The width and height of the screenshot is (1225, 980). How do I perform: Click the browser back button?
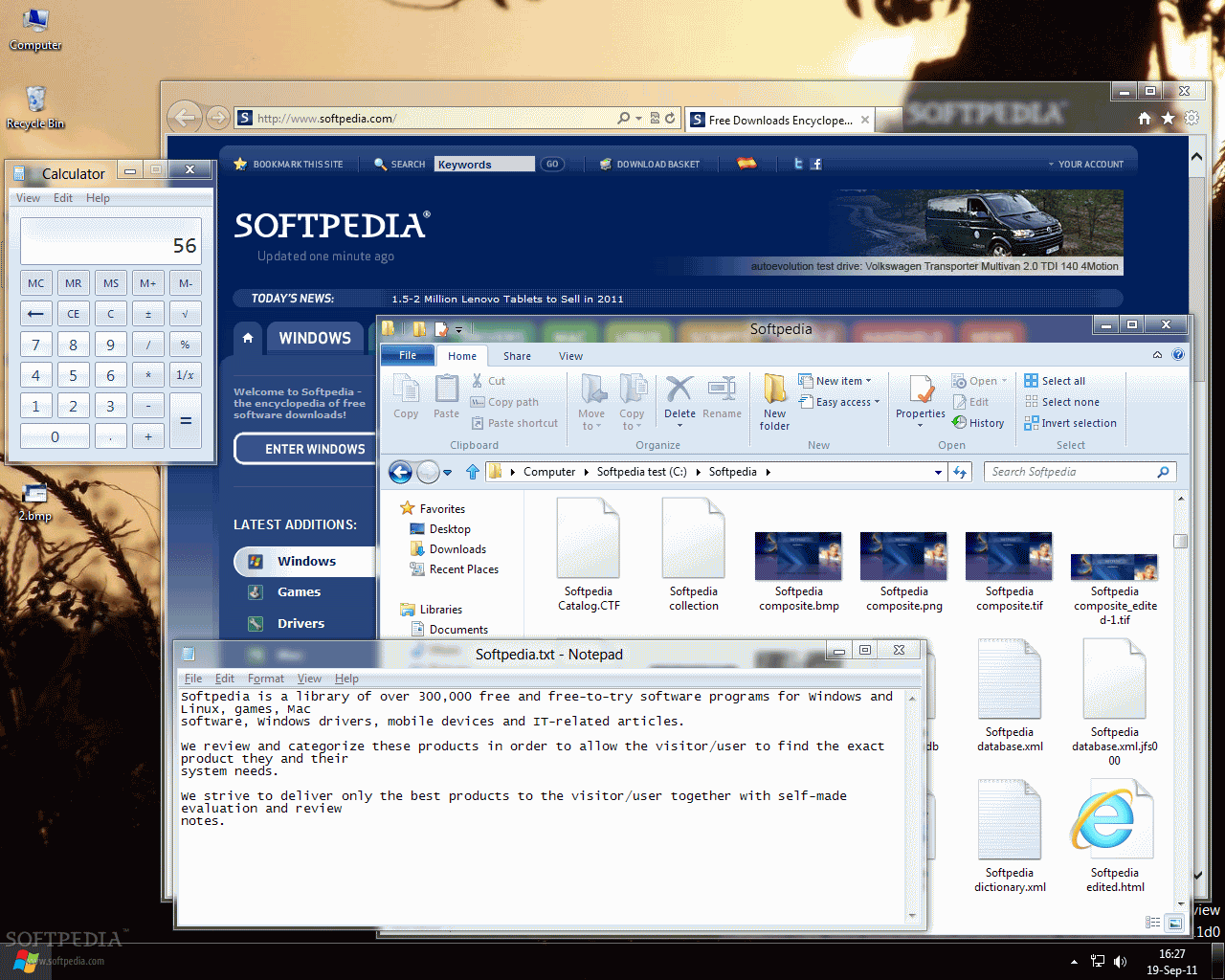(185, 118)
